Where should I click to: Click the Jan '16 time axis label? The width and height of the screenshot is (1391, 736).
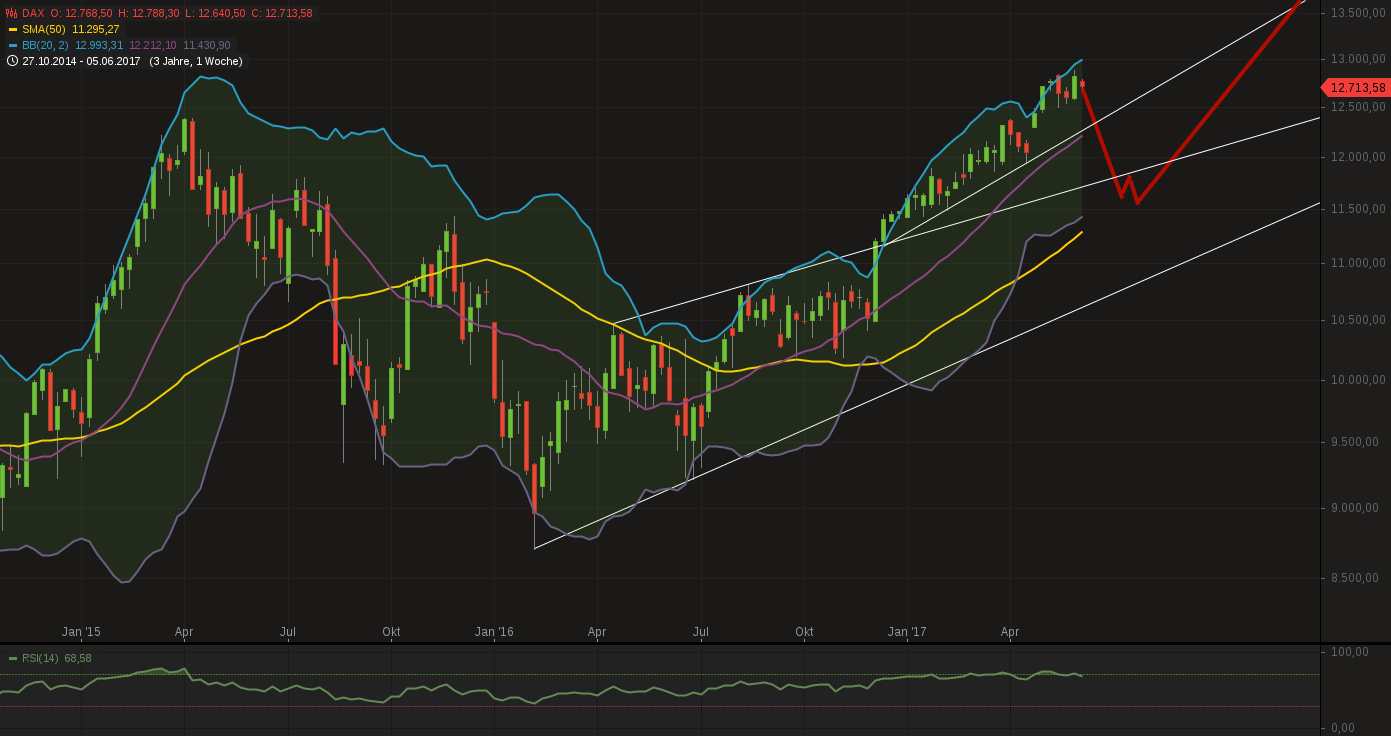pos(494,632)
